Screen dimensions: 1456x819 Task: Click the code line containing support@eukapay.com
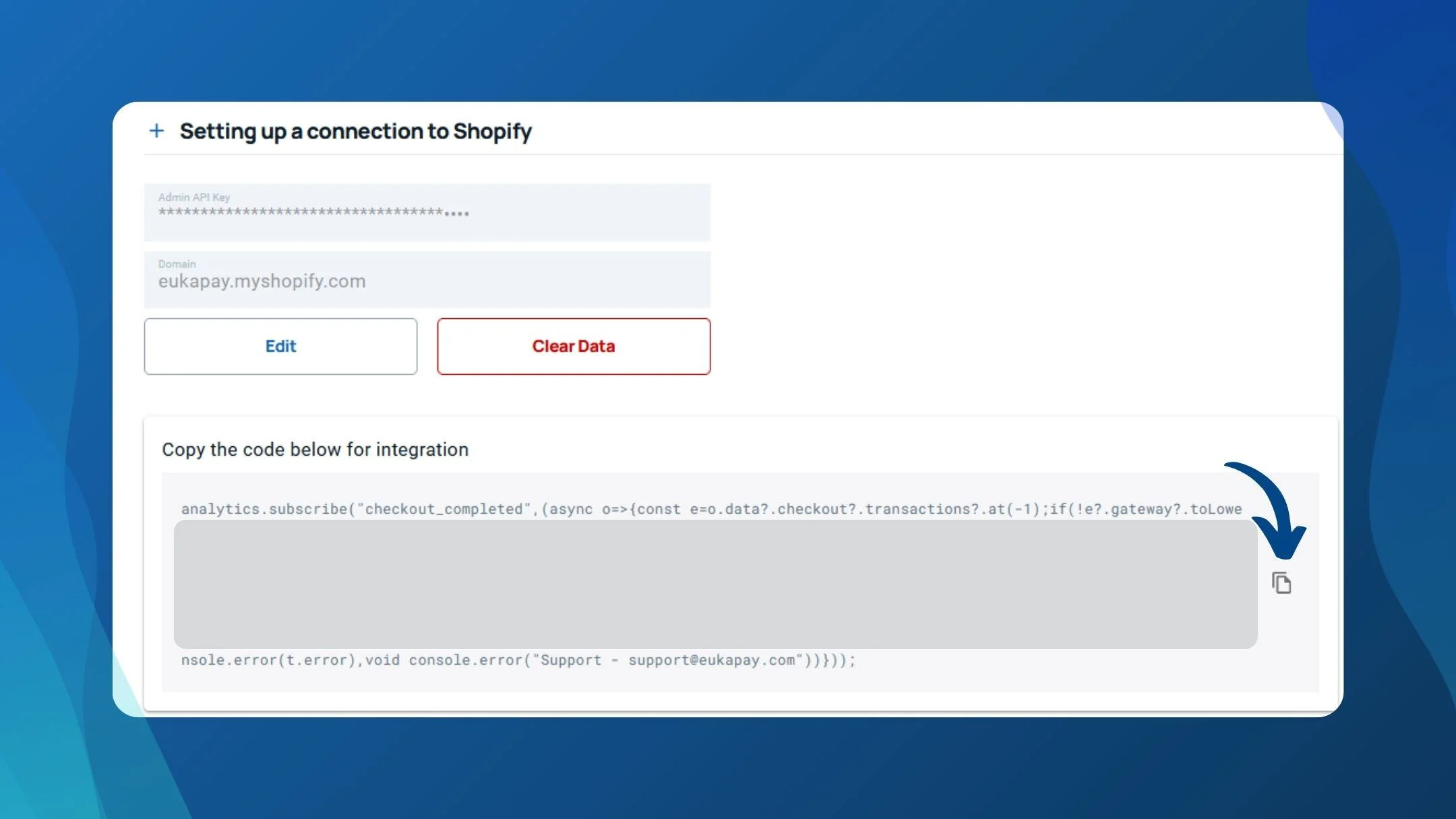point(518,660)
